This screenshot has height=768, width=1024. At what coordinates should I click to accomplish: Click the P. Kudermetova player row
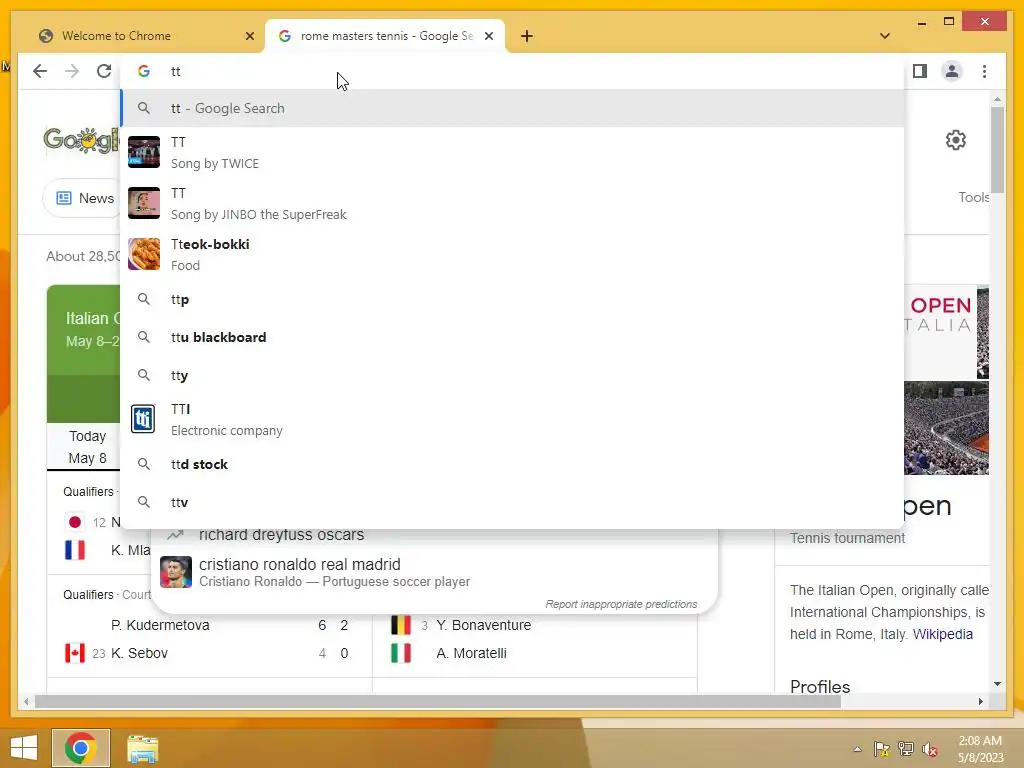pos(209,625)
